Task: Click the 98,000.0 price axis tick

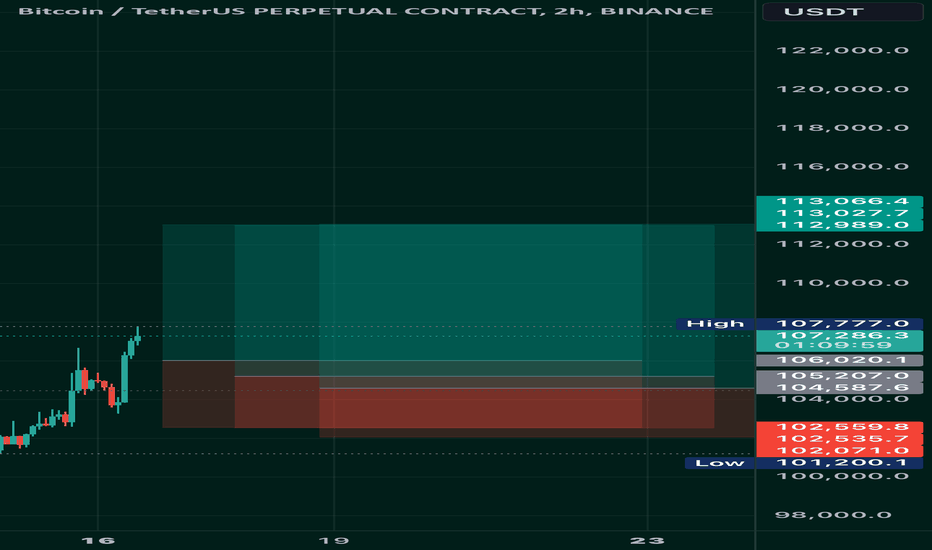Action: 833,515
